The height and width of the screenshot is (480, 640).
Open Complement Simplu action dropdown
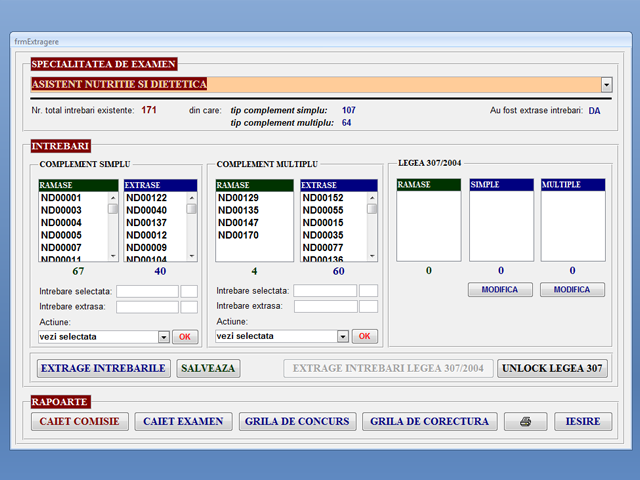(x=164, y=337)
